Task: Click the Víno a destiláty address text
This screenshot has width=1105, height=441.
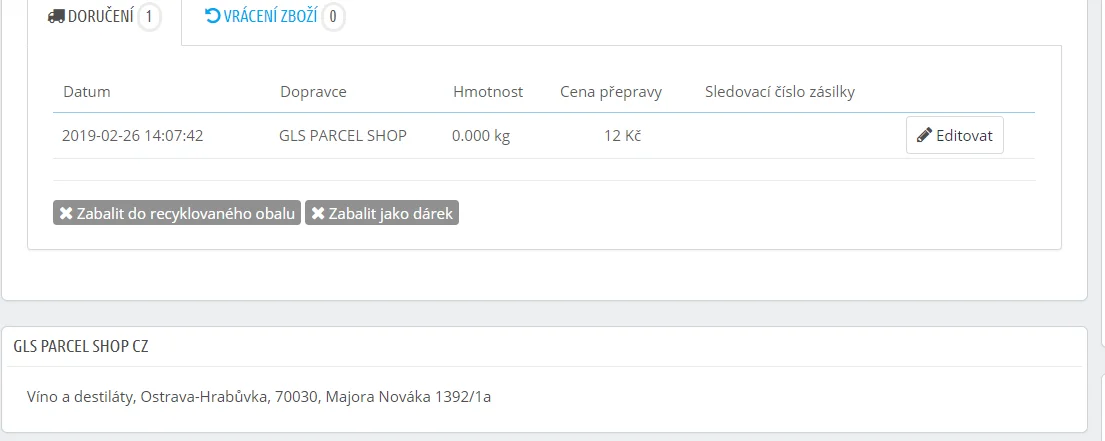Action: click(259, 398)
